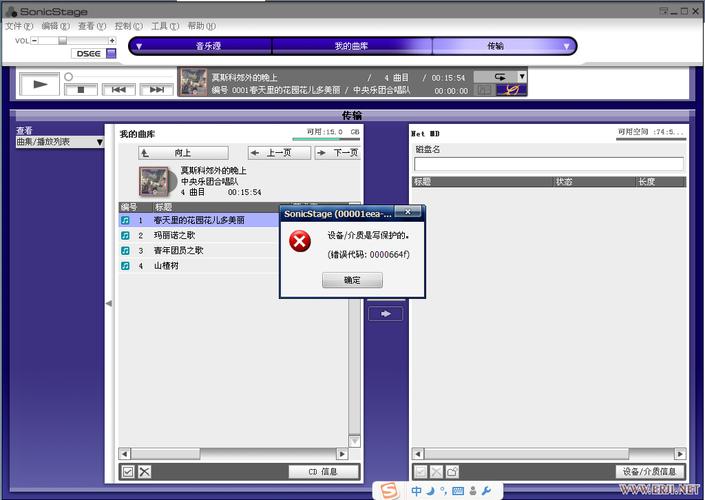This screenshot has width=705, height=500.
Task: Click 确定 in the error dialog
Action: [352, 280]
